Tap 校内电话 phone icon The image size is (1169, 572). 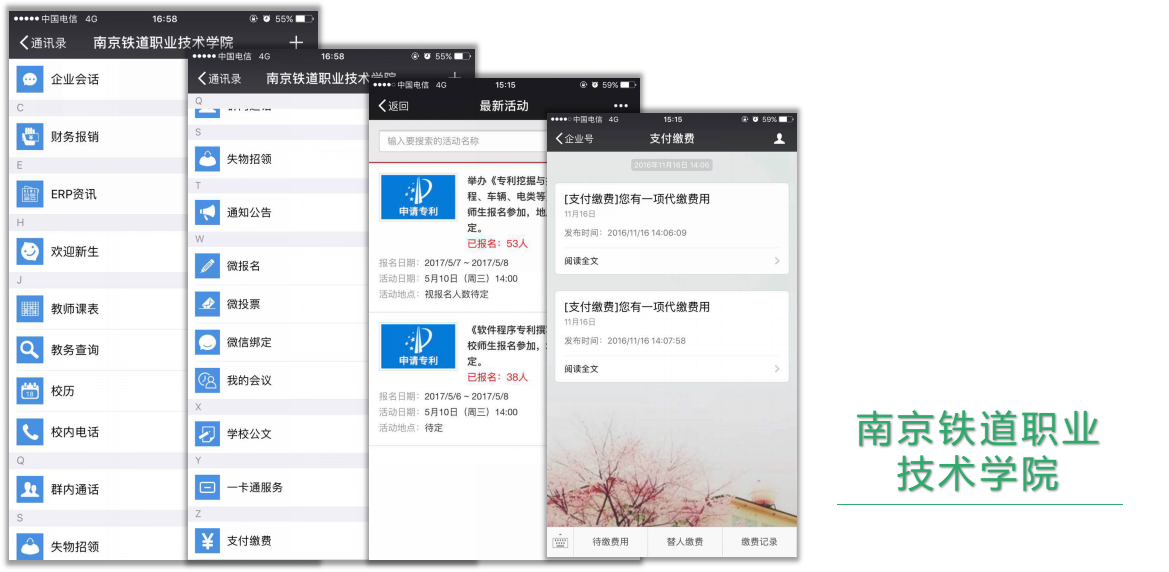point(30,432)
